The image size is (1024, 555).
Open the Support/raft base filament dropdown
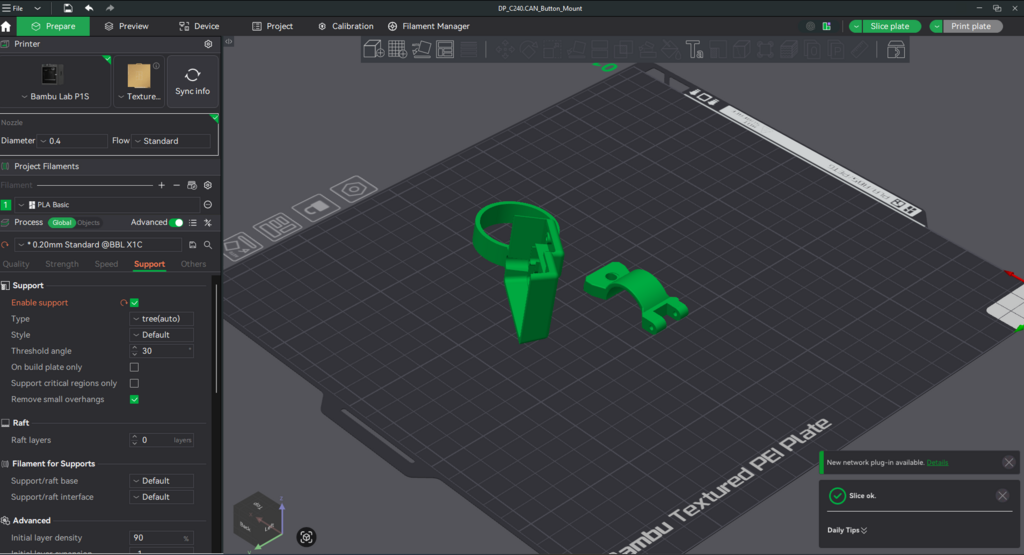161,481
